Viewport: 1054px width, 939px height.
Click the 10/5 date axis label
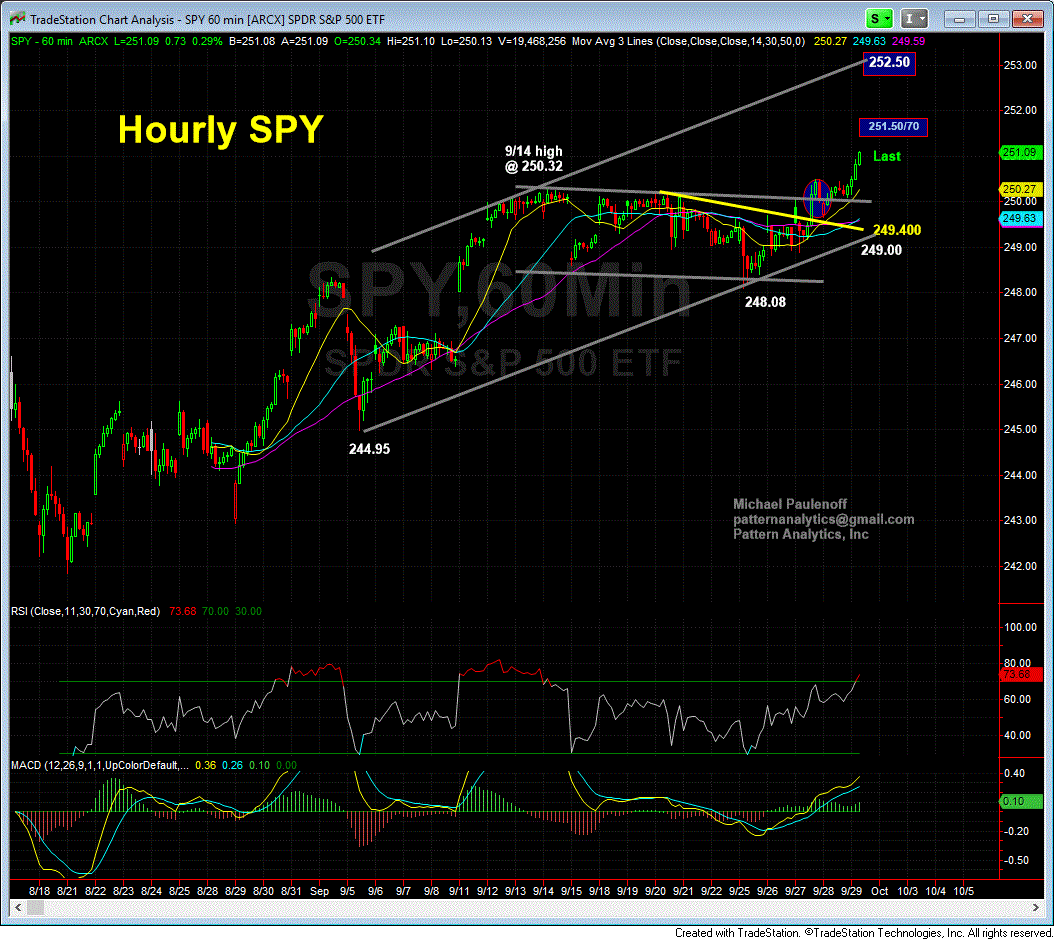click(963, 891)
